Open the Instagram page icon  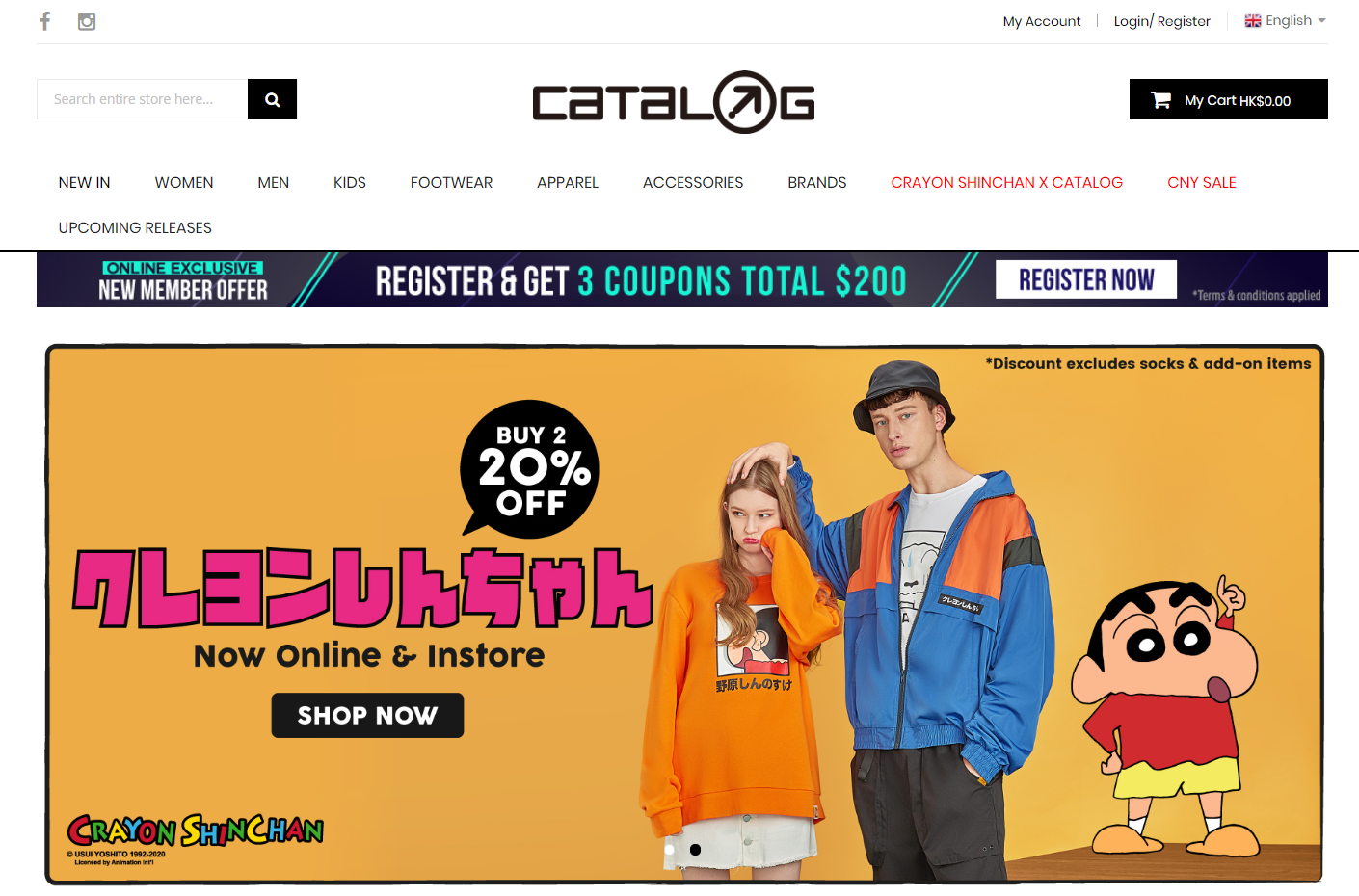[x=87, y=21]
